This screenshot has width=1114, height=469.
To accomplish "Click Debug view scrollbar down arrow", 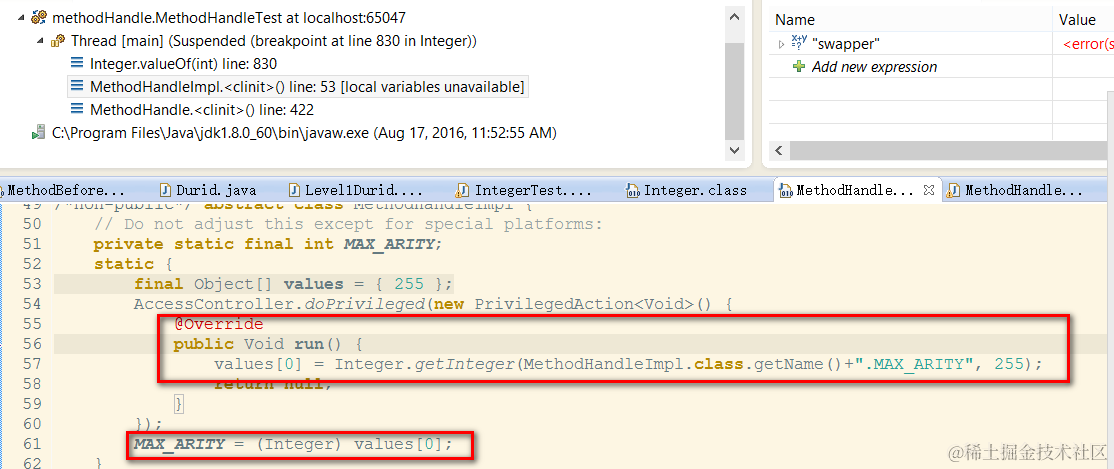I will pyautogui.click(x=734, y=150).
